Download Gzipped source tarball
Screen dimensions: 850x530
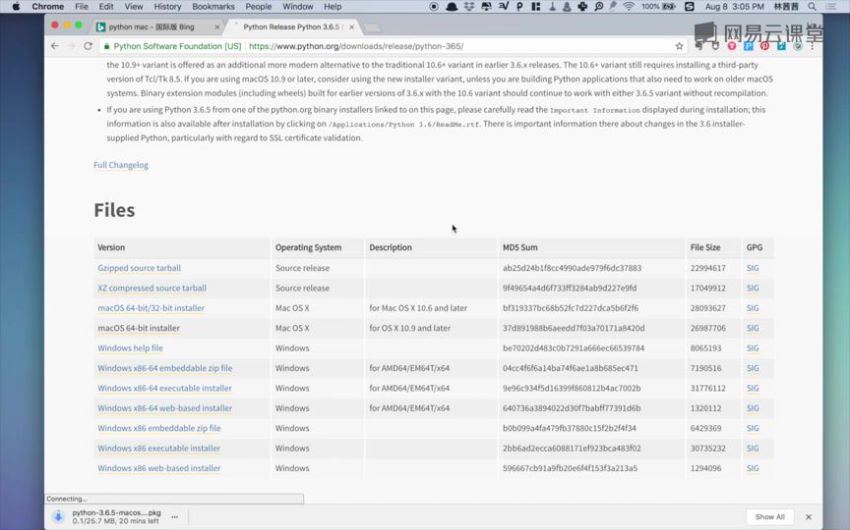139,268
